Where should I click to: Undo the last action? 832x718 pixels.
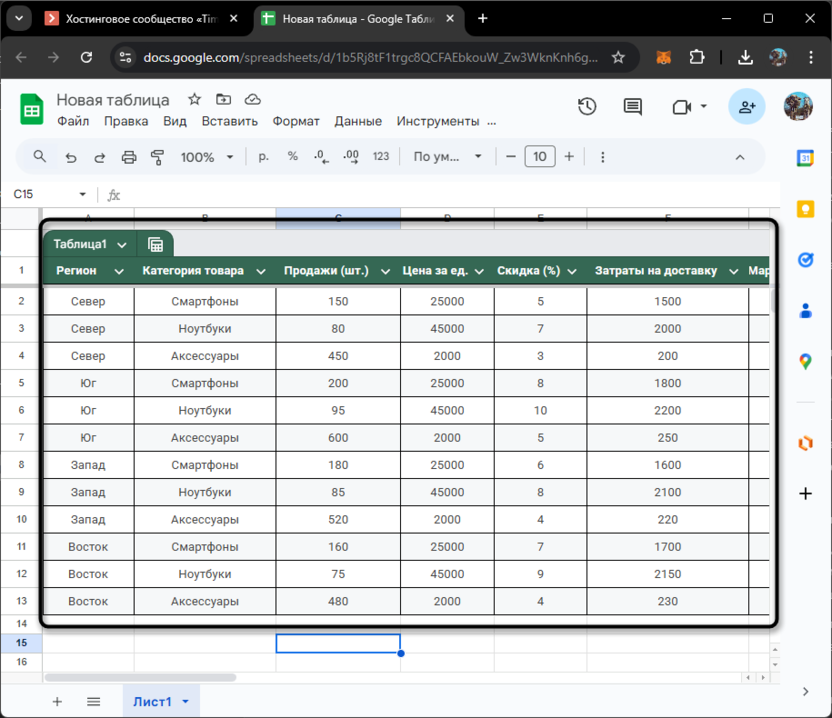(70, 157)
